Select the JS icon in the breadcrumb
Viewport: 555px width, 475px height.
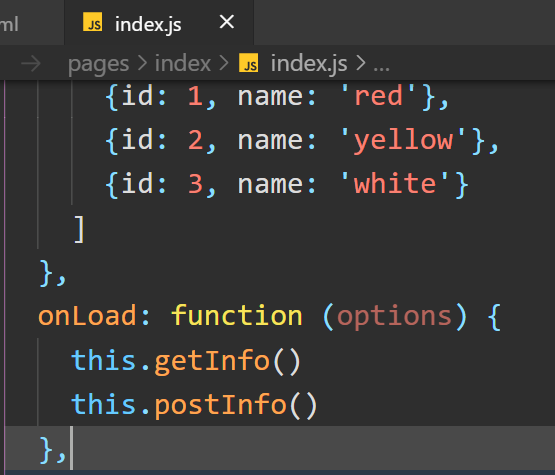[x=248, y=63]
